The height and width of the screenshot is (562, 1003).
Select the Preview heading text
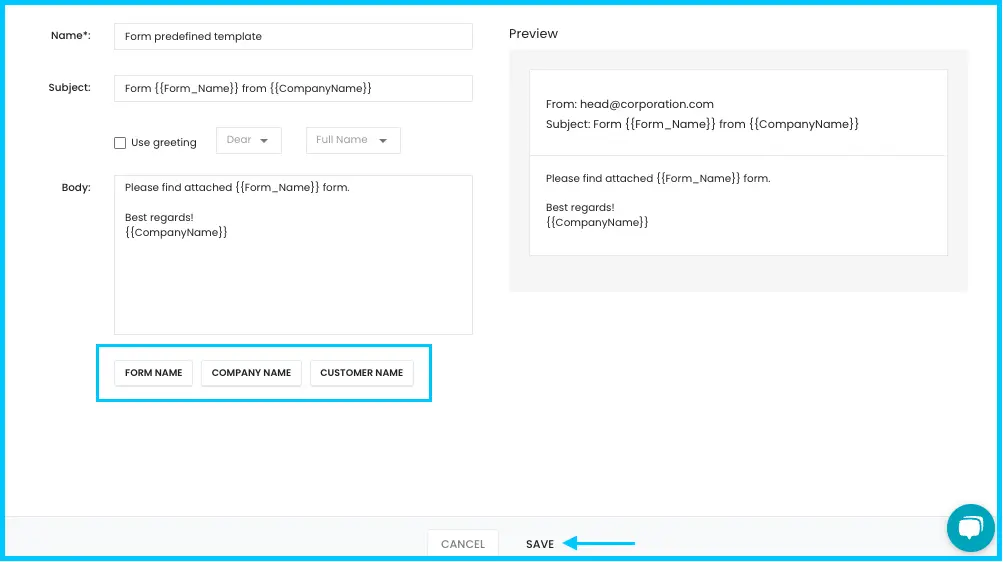pos(533,33)
